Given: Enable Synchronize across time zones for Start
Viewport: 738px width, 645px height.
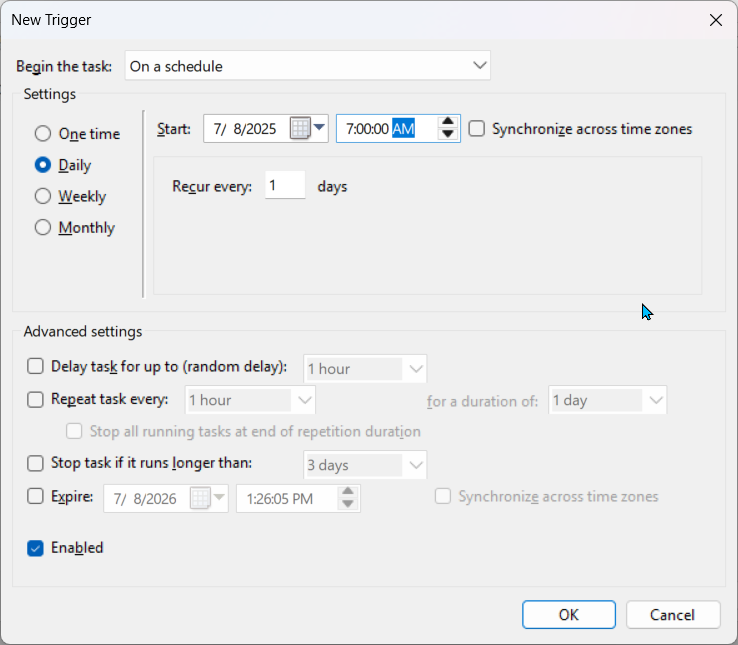Looking at the screenshot, I should [477, 129].
